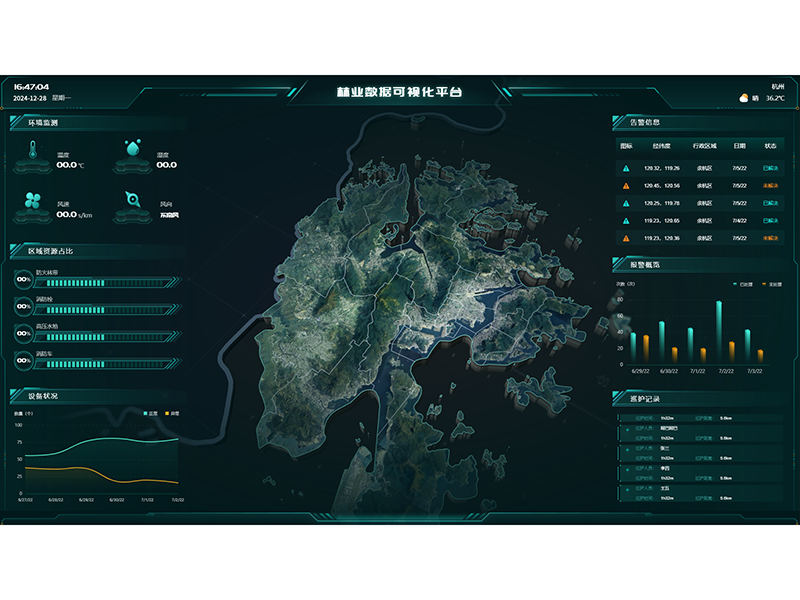Click the 36.2℃ temperature reading
This screenshot has width=800, height=600.
coord(775,98)
